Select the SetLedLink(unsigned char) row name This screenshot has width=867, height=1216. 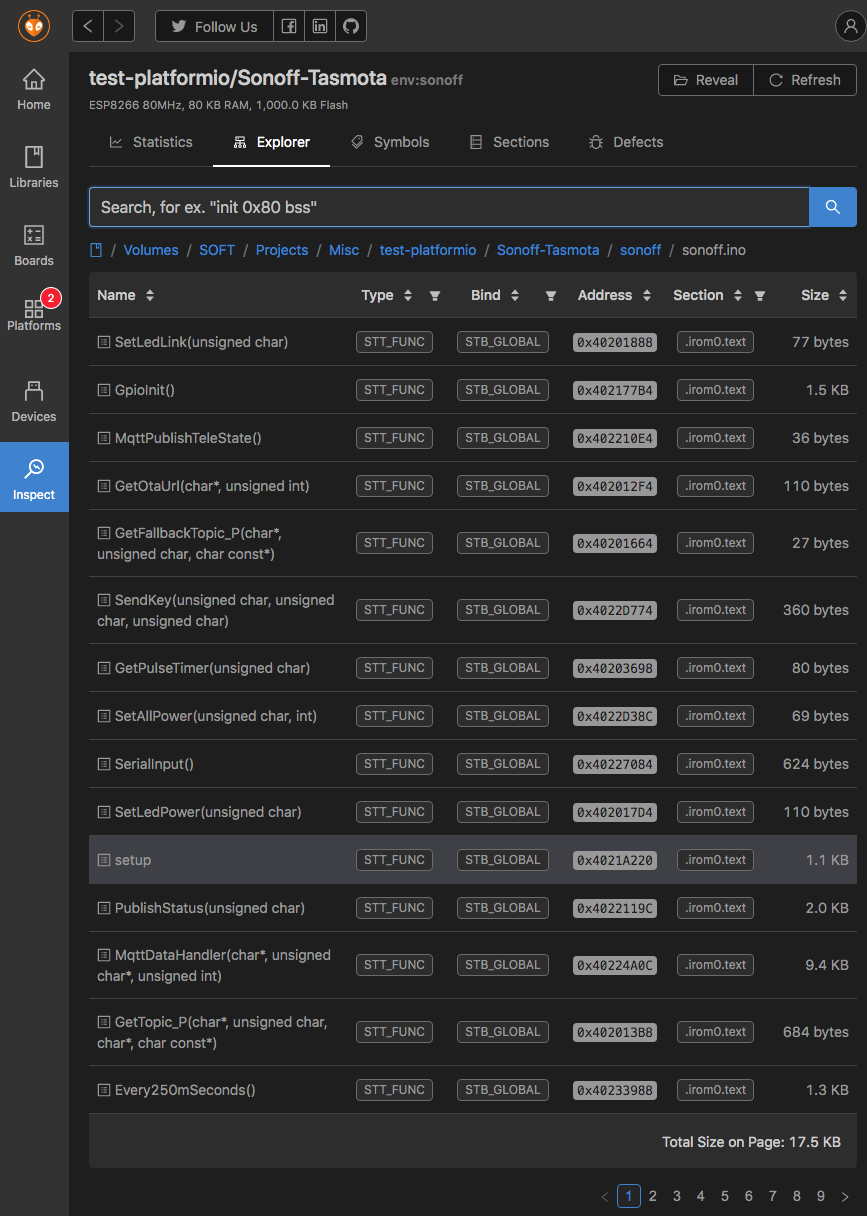201,342
